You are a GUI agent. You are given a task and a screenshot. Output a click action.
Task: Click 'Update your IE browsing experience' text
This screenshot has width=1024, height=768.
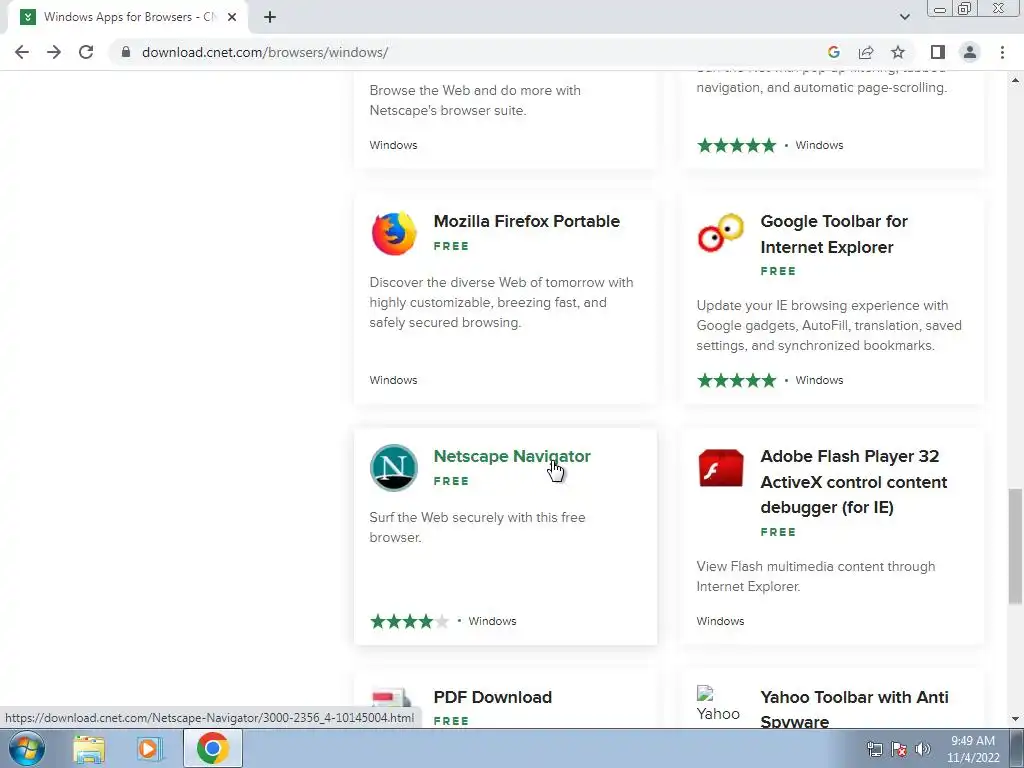(829, 325)
